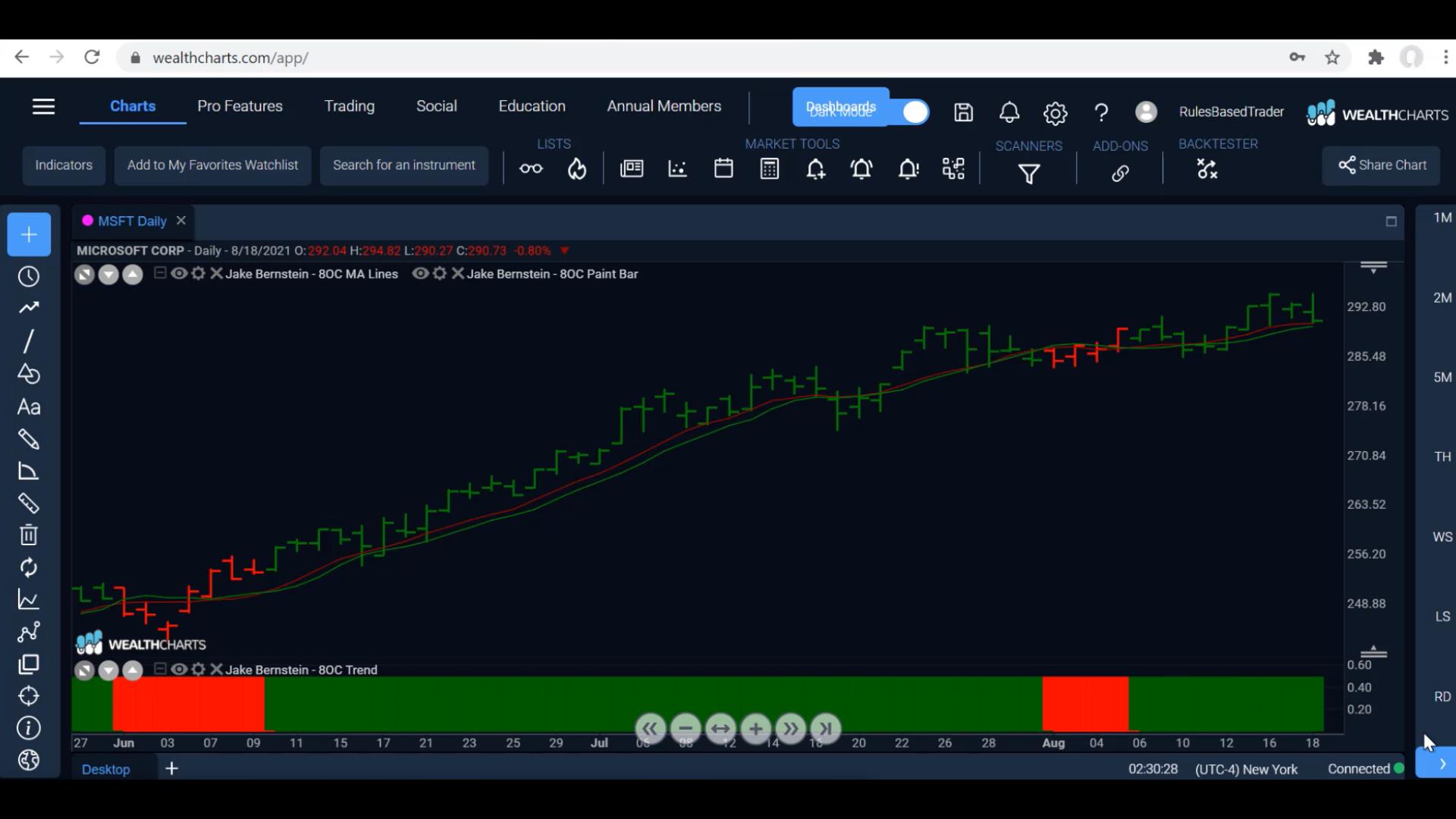Screen dimensions: 1456x819
Task: Open the hot list flame icon
Action: 577,168
